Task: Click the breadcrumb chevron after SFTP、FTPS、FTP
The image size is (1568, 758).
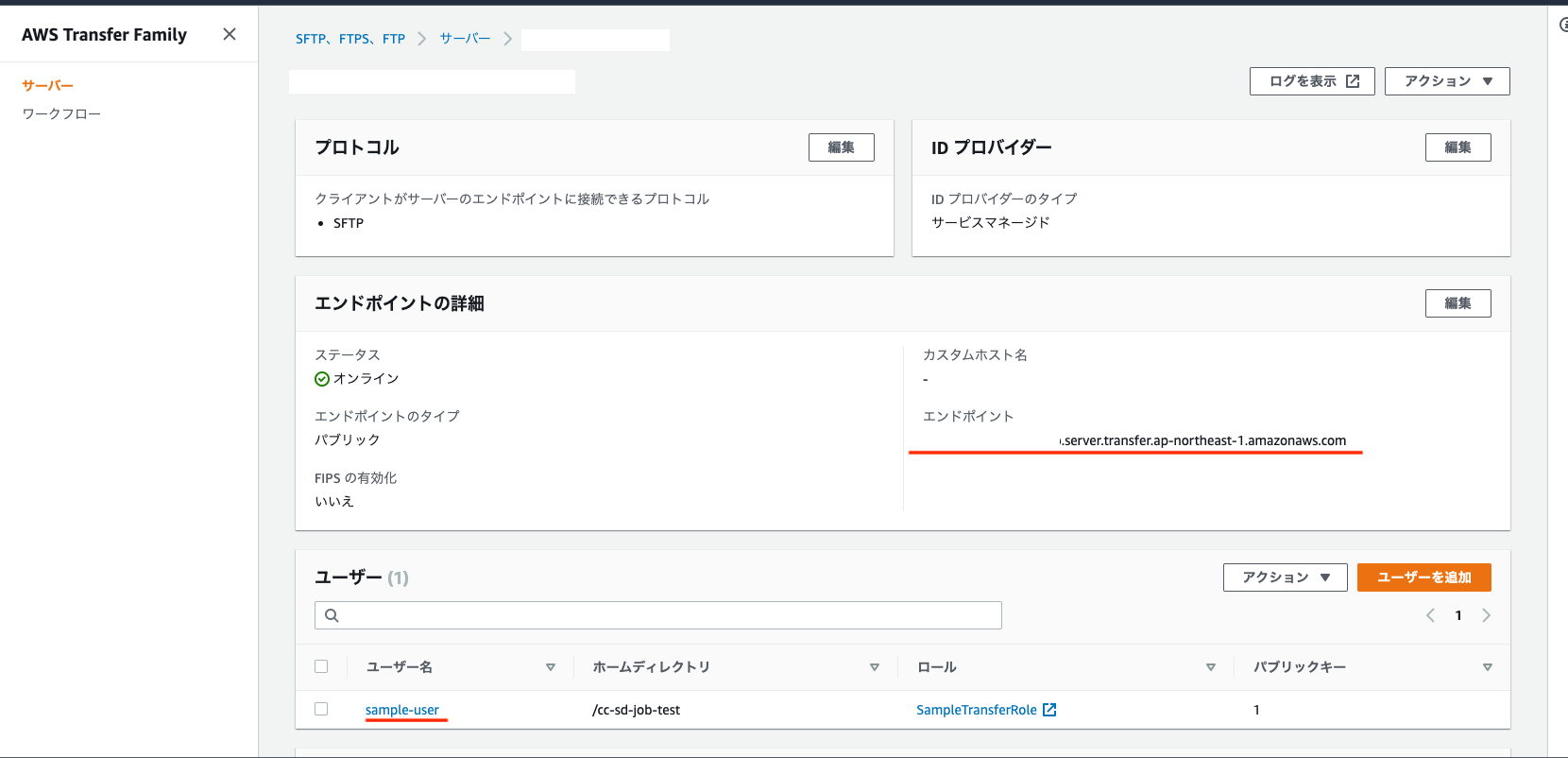Action: [421, 39]
